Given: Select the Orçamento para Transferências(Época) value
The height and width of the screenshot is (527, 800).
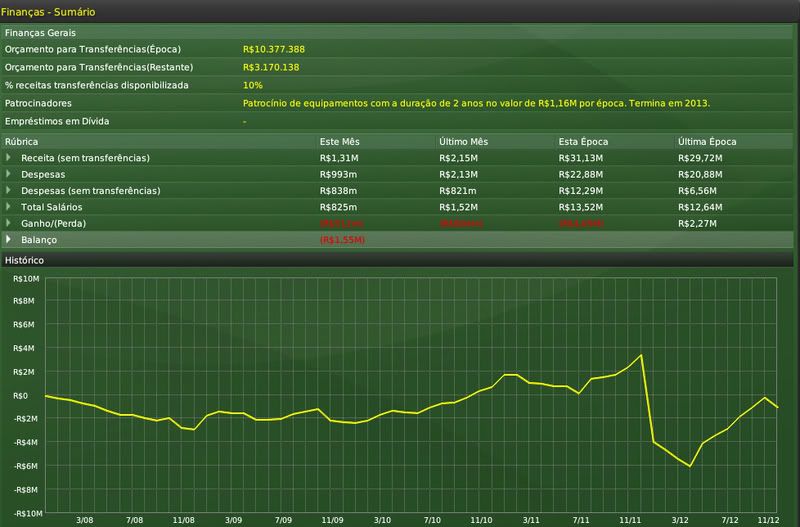Looking at the screenshot, I should [273, 48].
